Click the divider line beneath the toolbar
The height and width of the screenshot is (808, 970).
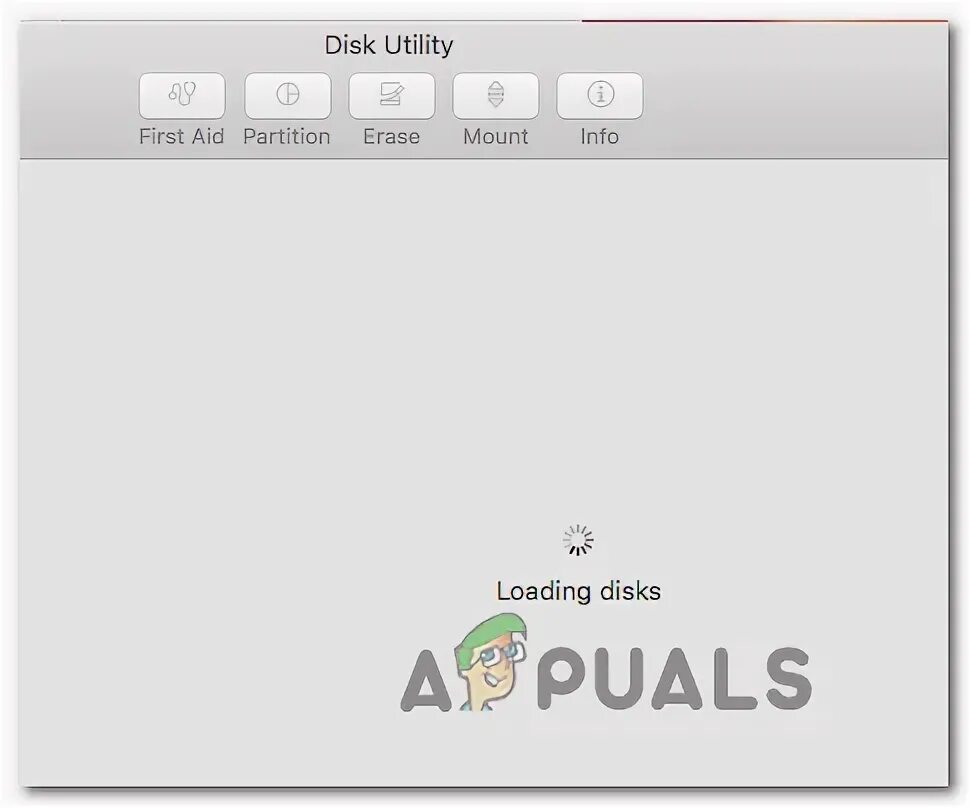point(484,158)
